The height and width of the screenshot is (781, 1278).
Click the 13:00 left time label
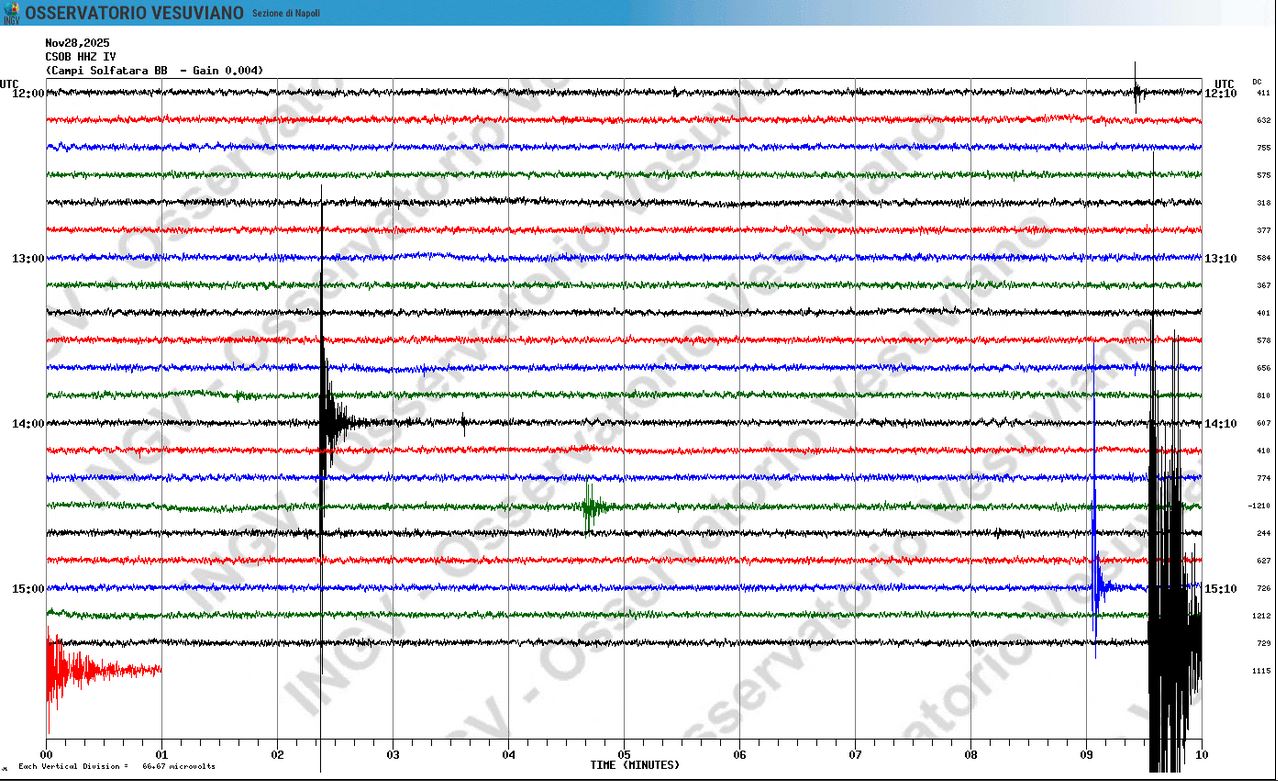pos(27,259)
